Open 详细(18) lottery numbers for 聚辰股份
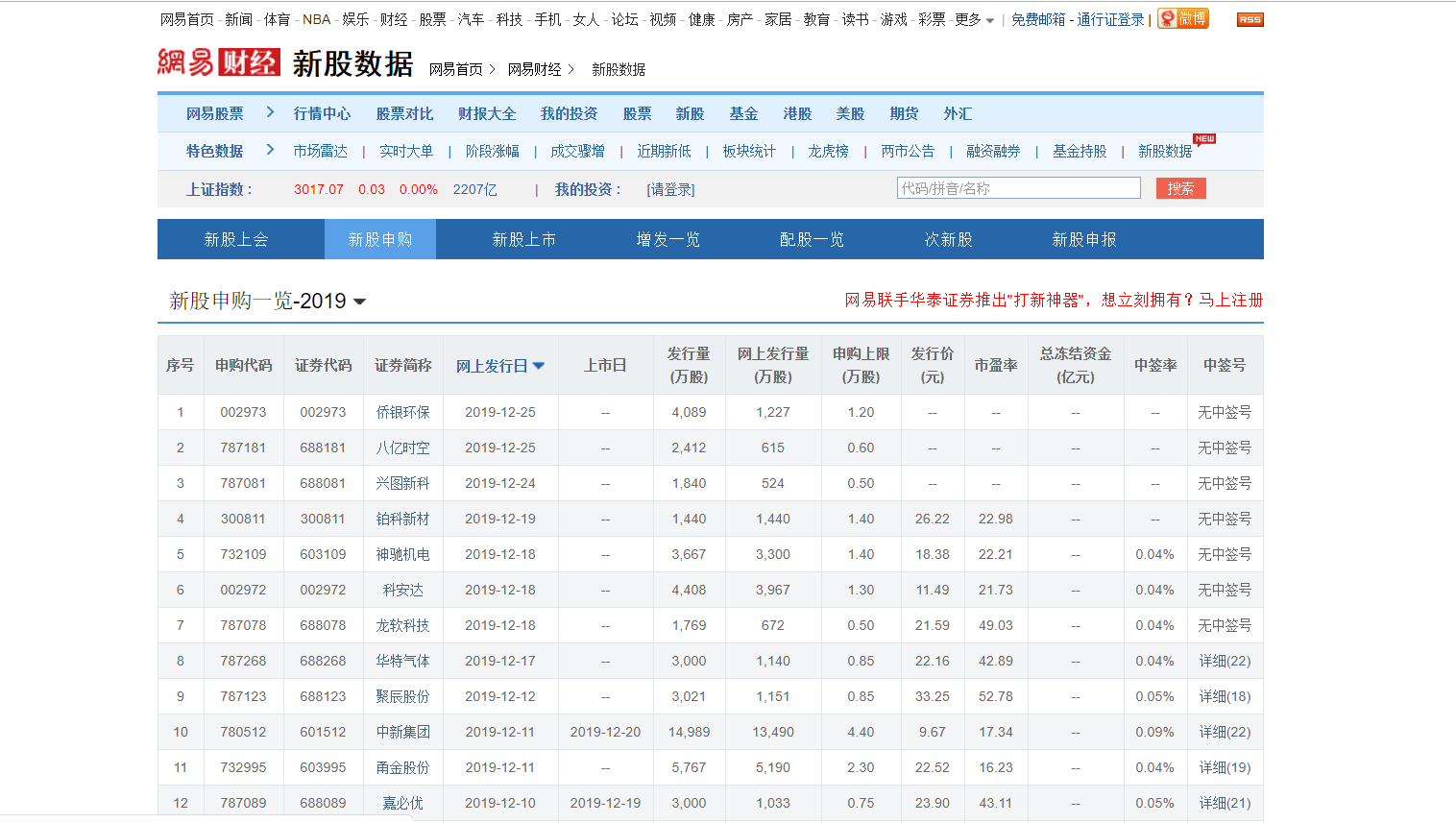1456x823 pixels. click(1225, 696)
